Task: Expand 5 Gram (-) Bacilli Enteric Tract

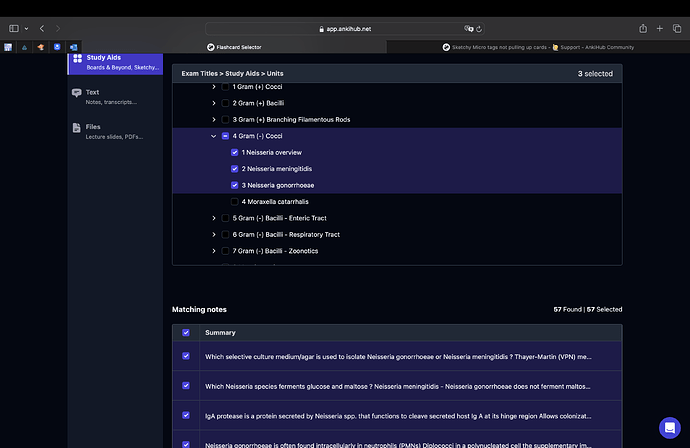Action: (214, 218)
